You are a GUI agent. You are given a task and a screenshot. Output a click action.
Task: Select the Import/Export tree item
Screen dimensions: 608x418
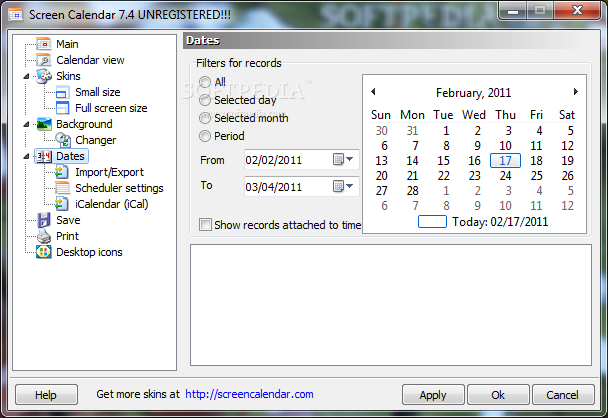pyautogui.click(x=109, y=172)
